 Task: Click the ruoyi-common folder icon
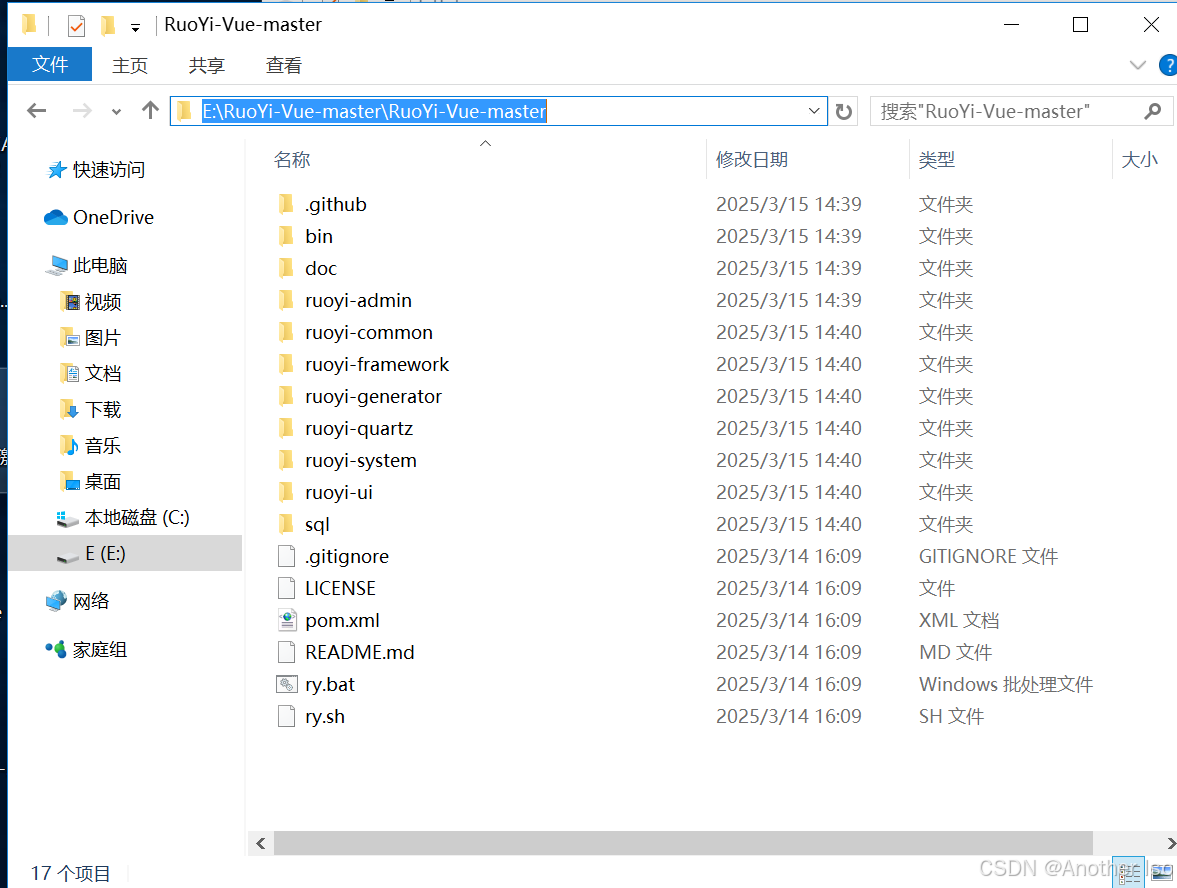coord(286,333)
